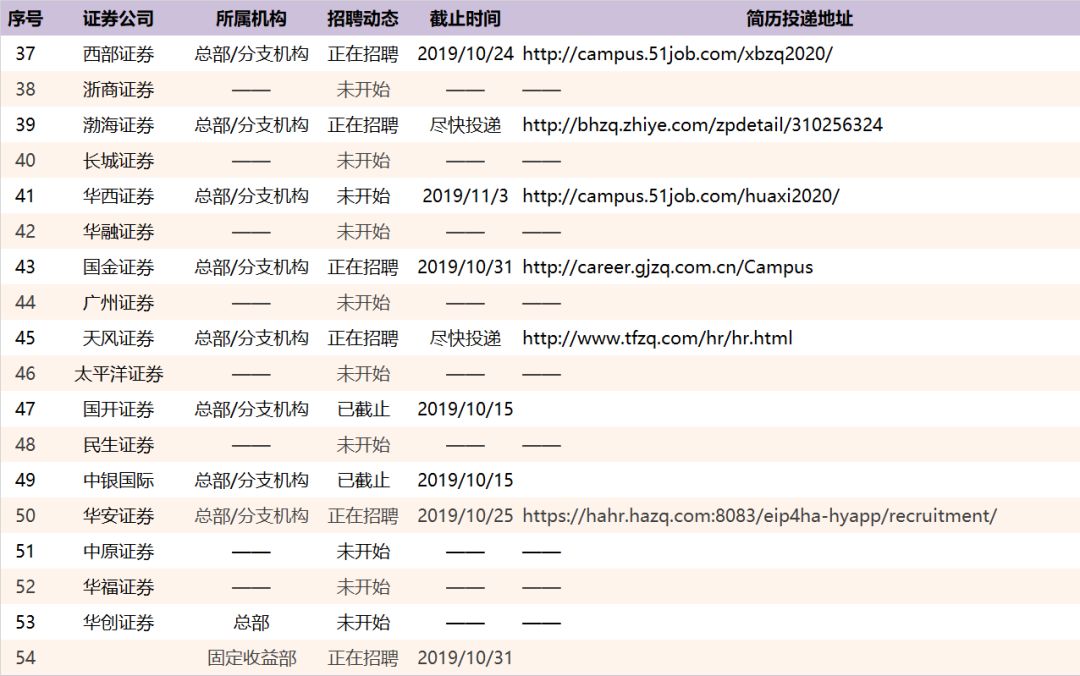The height and width of the screenshot is (676, 1080).
Task: Click 正在招聘 status for 华安证券
Action: click(363, 515)
